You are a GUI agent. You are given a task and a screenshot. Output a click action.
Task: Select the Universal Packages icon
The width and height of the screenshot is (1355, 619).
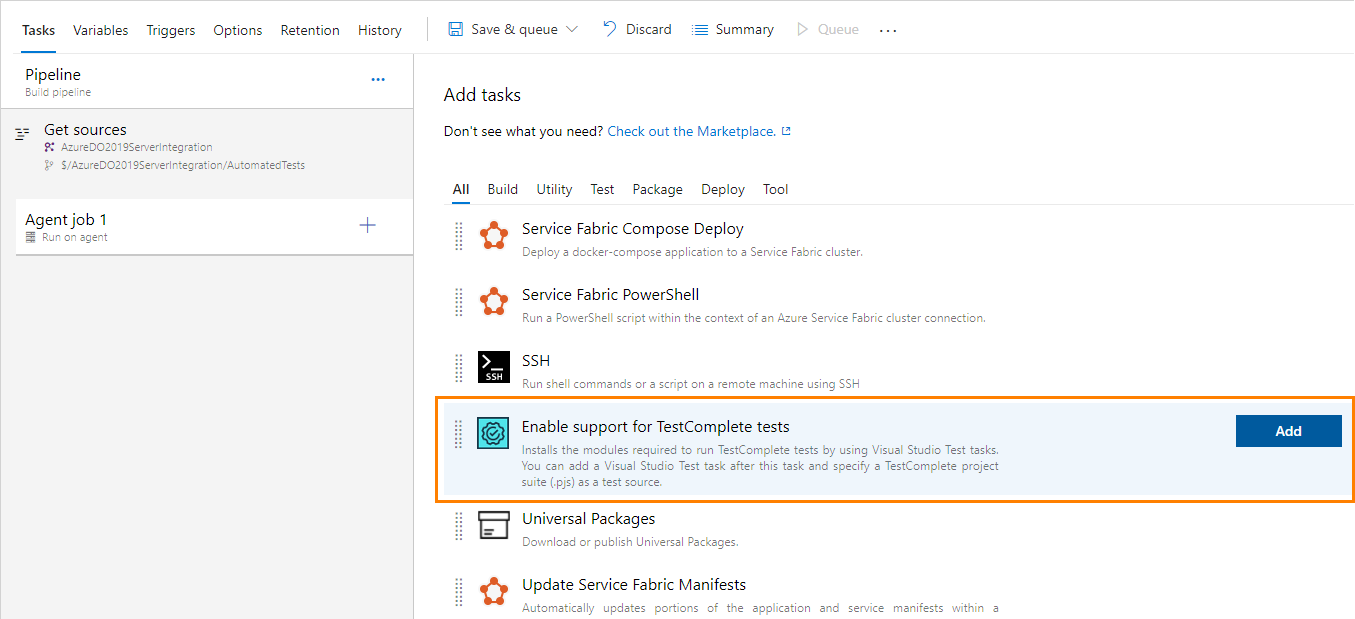494,525
